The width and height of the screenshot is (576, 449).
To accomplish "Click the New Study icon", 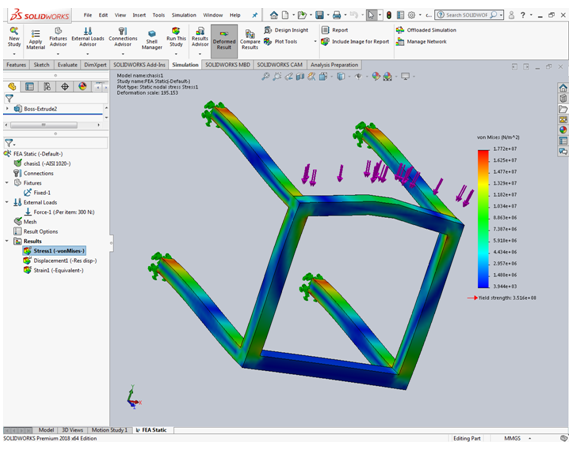I will pos(14,36).
